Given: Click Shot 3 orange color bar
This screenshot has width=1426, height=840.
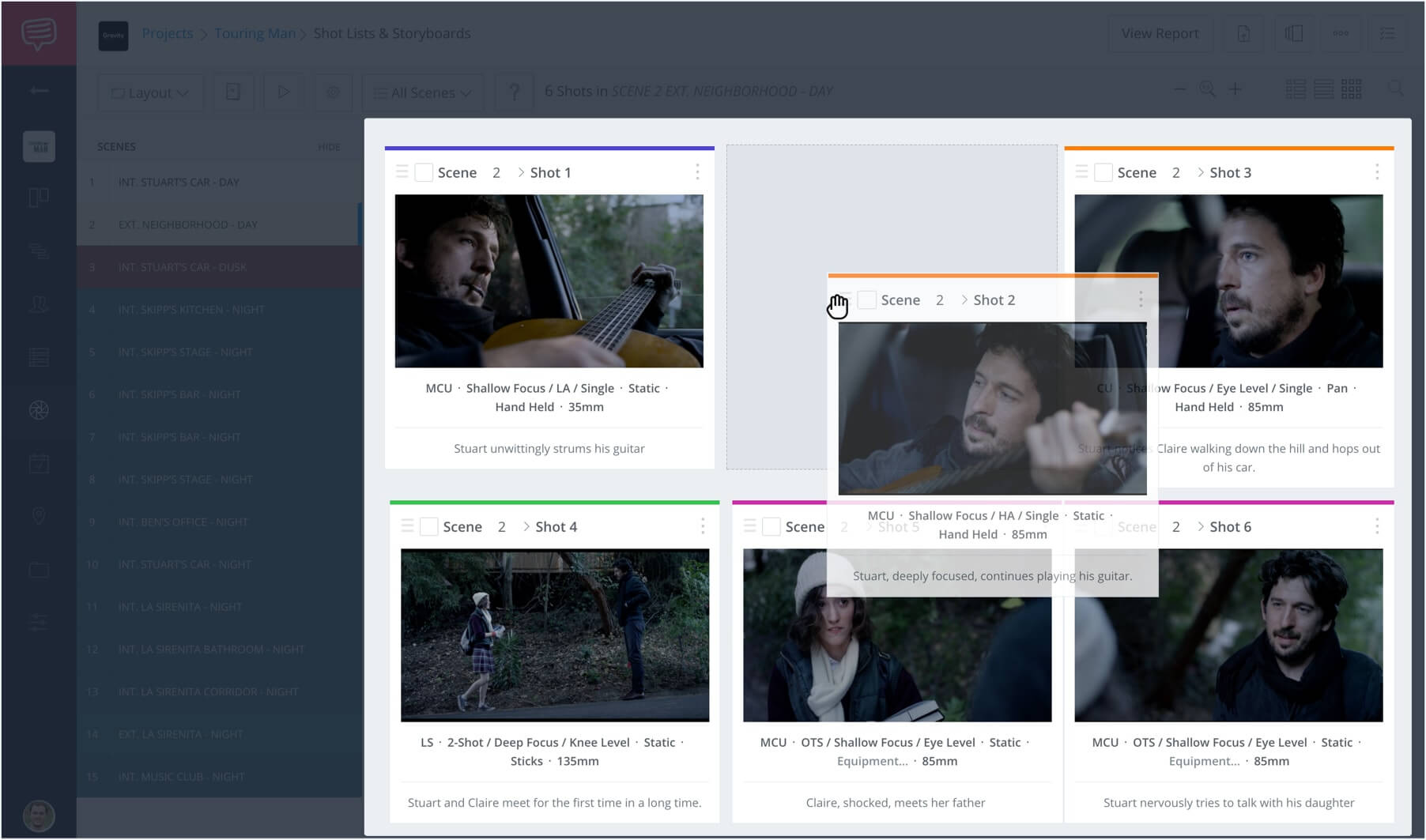Looking at the screenshot, I should point(1229,148).
